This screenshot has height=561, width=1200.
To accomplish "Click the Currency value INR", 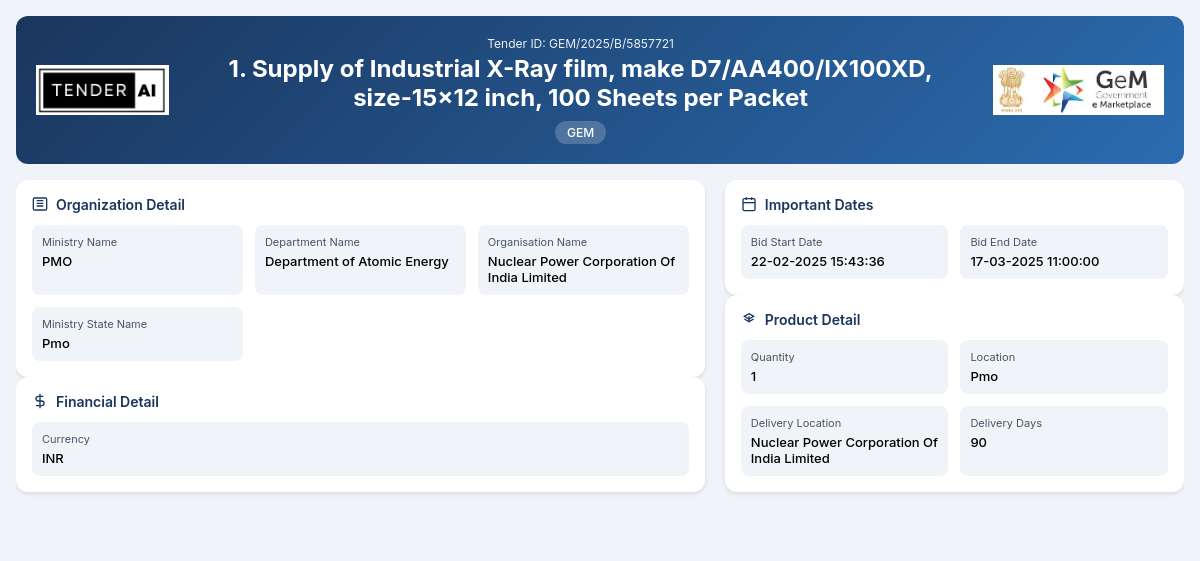I will [53, 459].
